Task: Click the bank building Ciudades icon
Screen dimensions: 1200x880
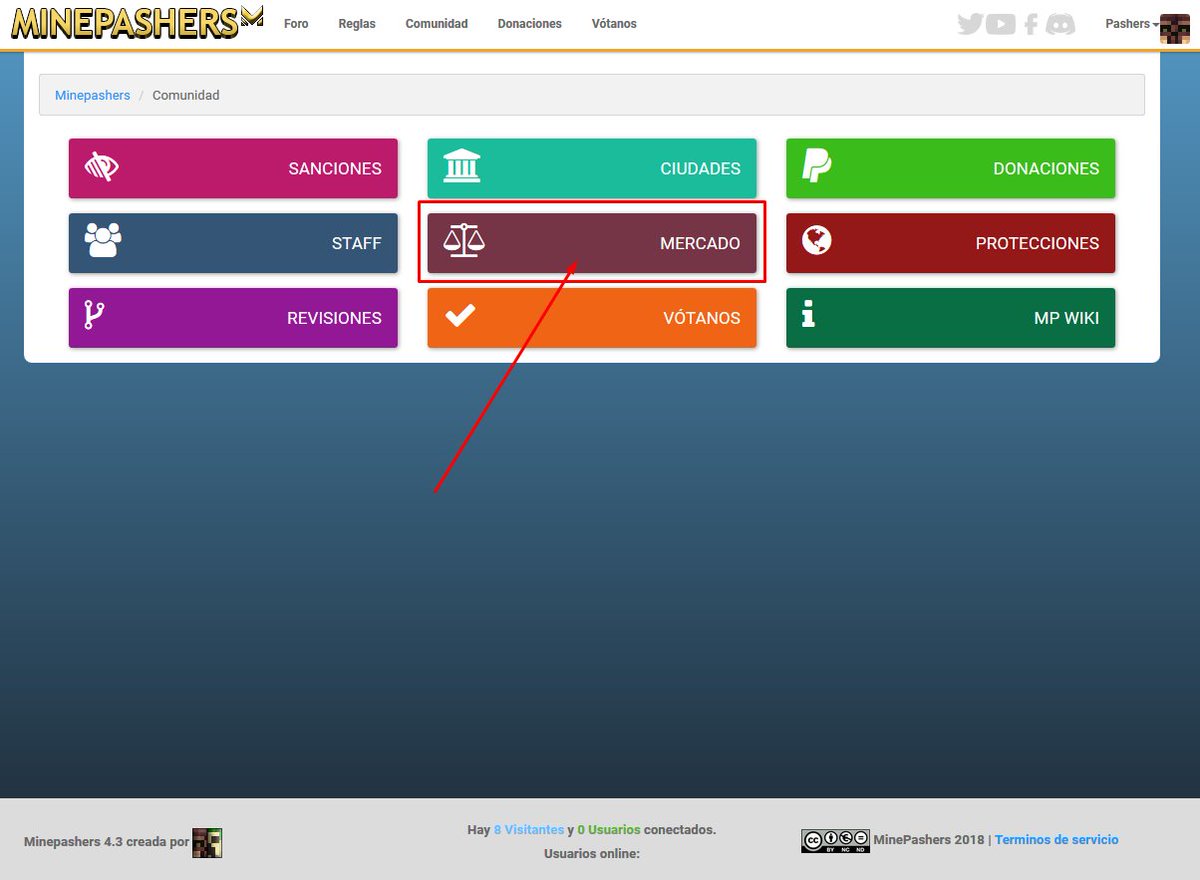Action: pos(461,166)
